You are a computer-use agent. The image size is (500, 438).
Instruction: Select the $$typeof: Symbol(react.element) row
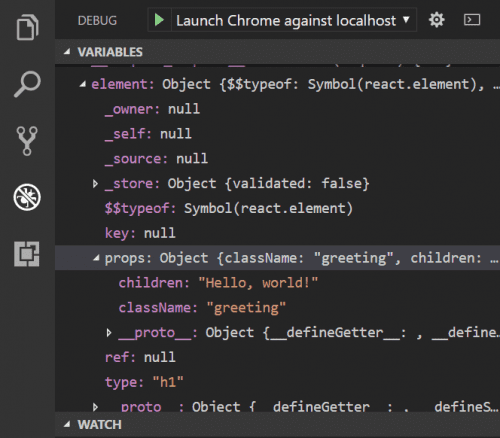(277, 209)
